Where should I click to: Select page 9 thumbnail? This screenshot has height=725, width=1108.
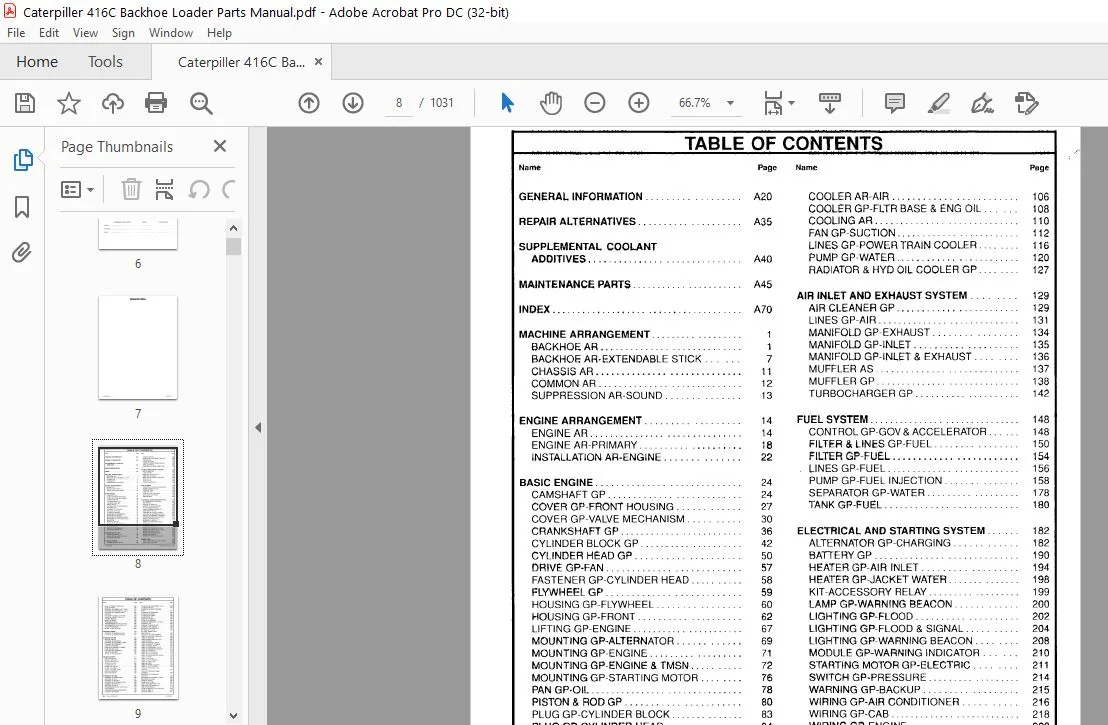click(138, 648)
